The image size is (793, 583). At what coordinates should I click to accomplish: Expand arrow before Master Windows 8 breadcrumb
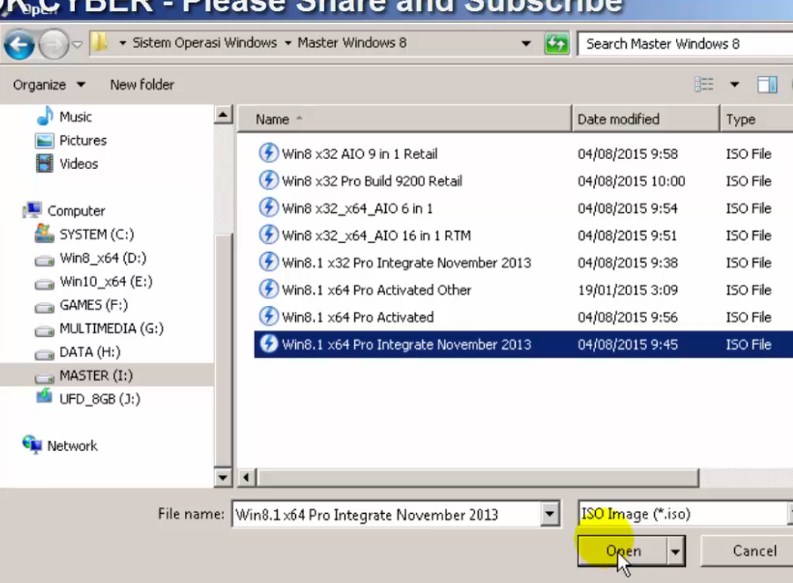[x=288, y=43]
